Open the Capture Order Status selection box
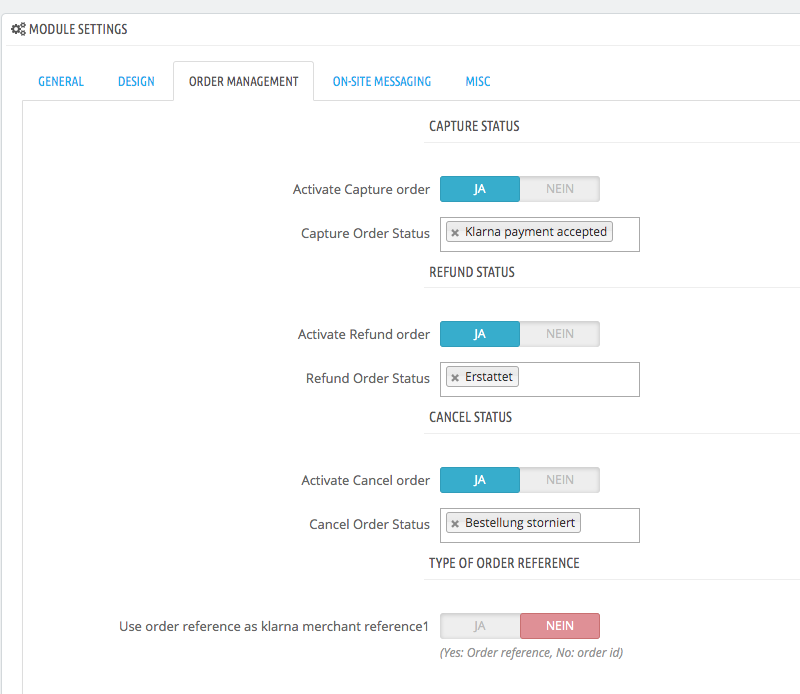Viewport: 800px width, 694px height. click(x=540, y=234)
